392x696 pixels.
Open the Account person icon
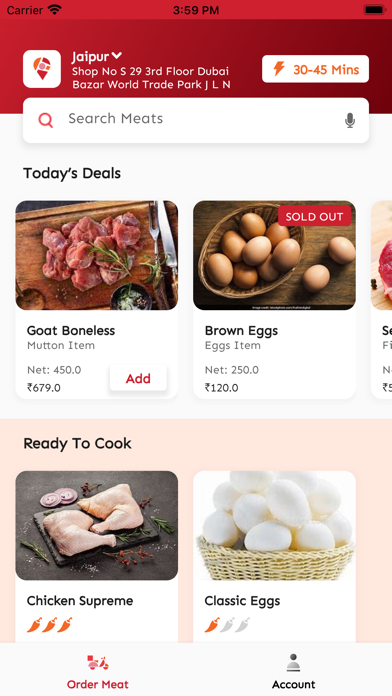(293, 663)
